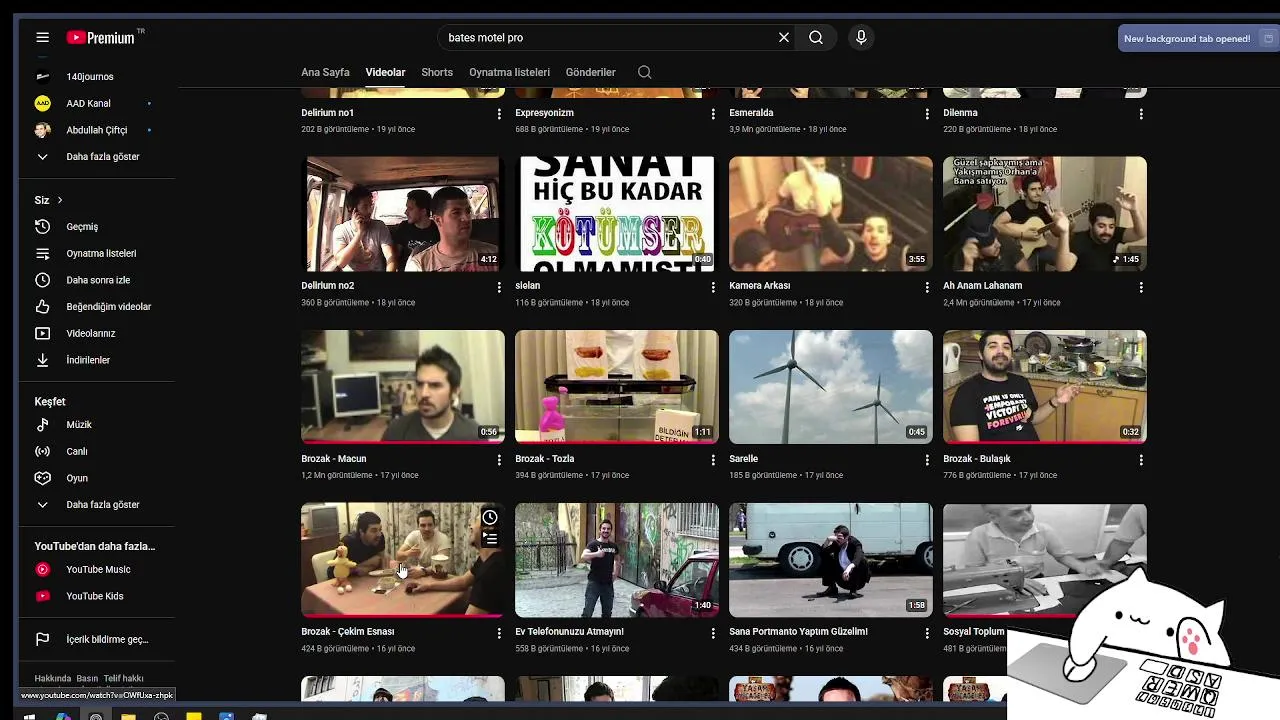Click the Hakkında footer link

[53, 678]
